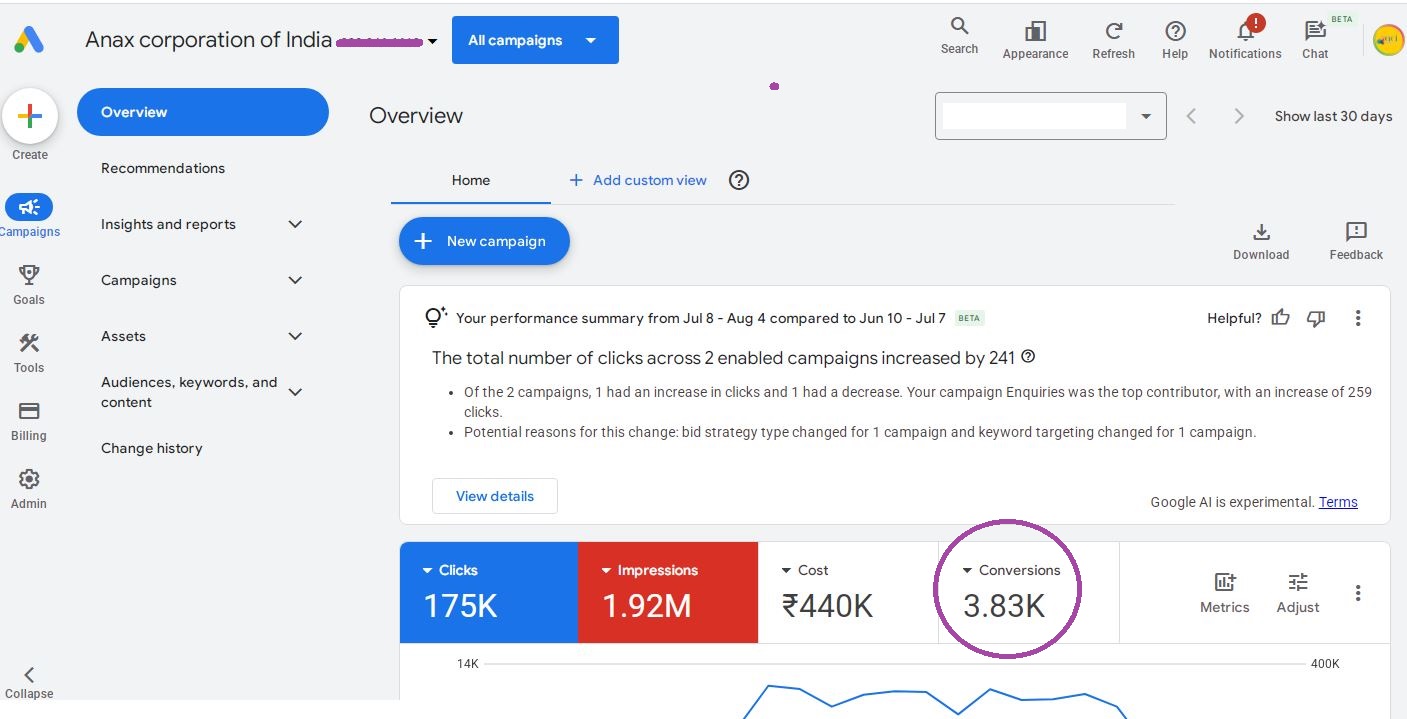Viewport: 1407px width, 719px height.
Task: Expand Insights and reports section
Action: click(295, 224)
